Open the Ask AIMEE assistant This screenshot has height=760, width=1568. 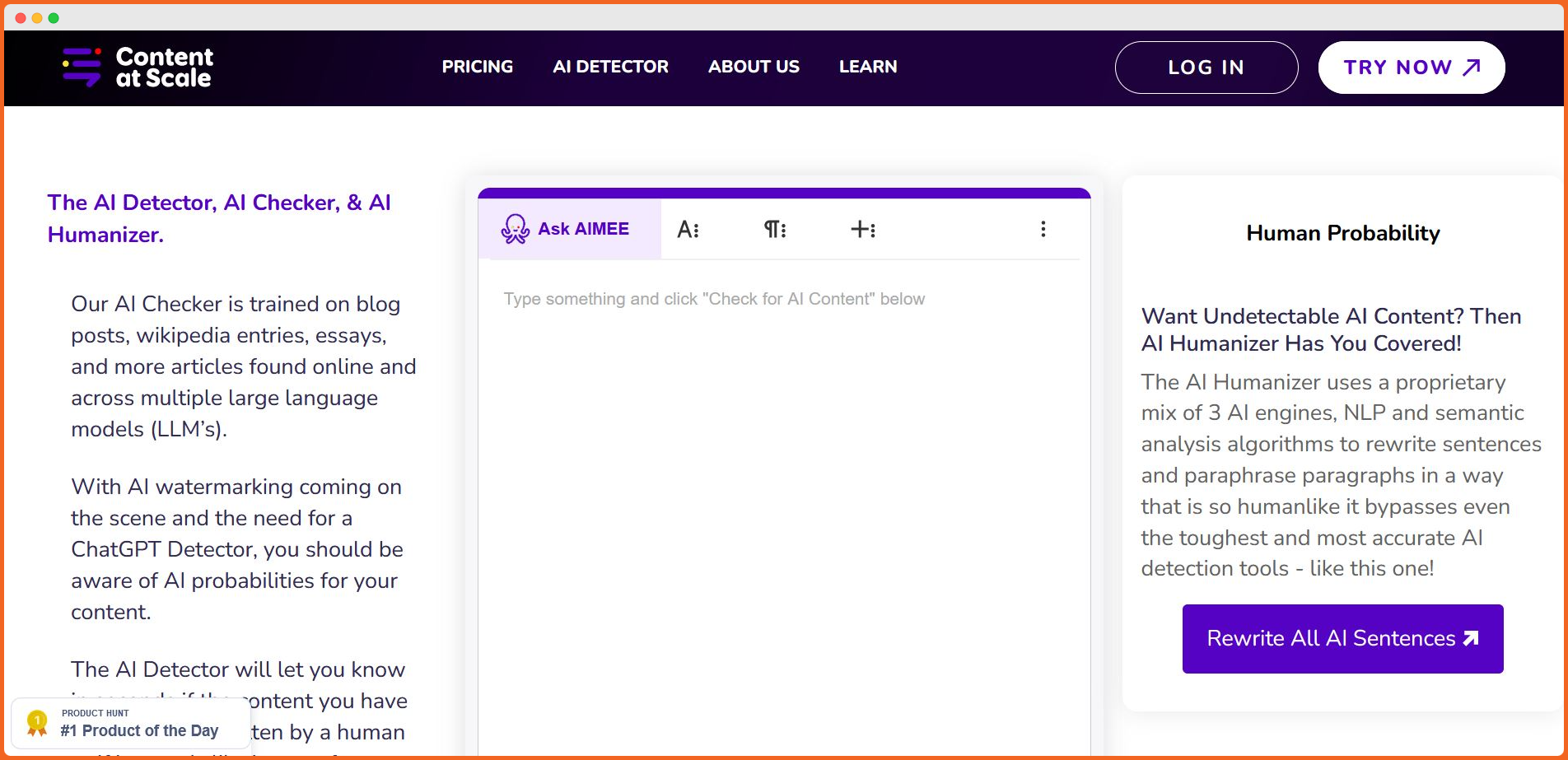(569, 229)
